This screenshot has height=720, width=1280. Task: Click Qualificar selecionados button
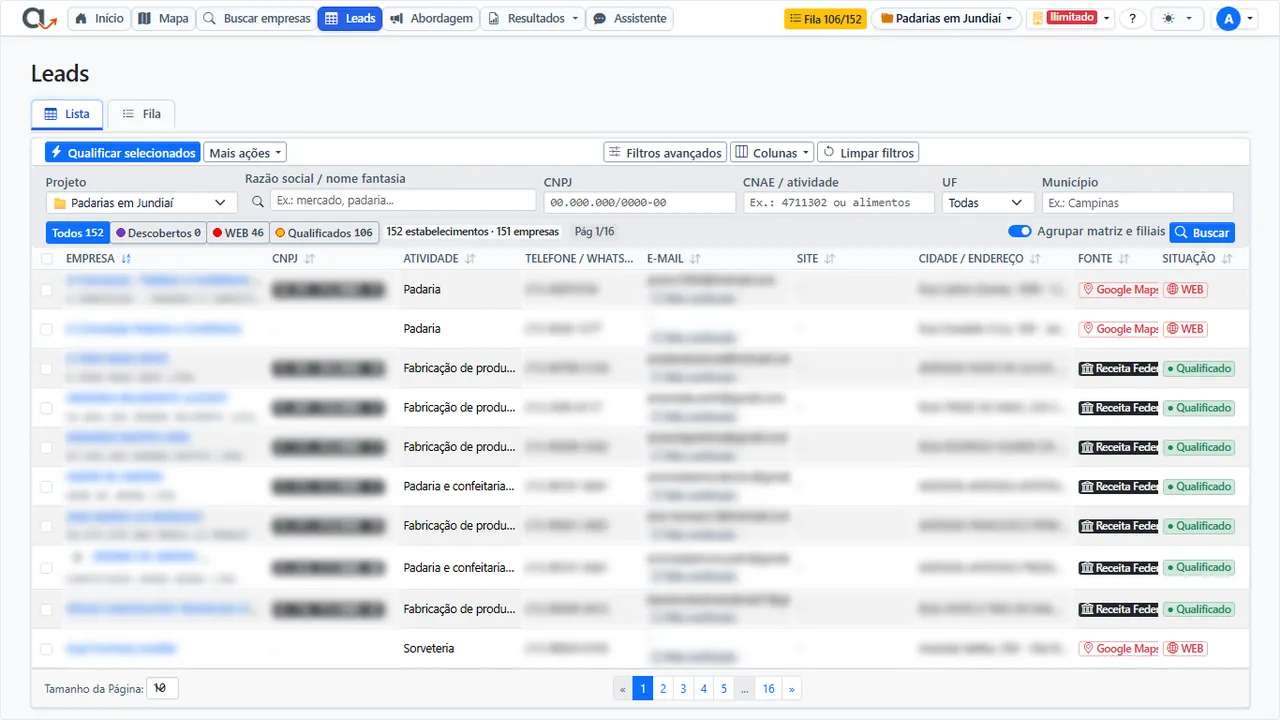coord(122,153)
